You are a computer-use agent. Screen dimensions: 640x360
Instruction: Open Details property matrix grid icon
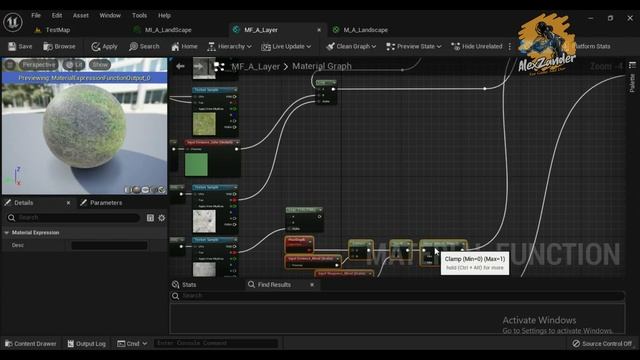(150, 218)
